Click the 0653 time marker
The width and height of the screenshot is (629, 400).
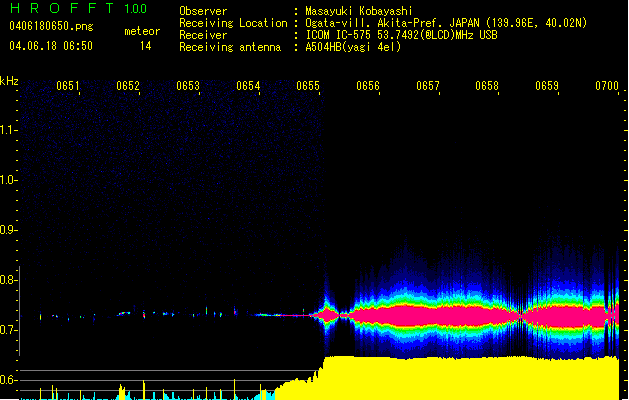(188, 87)
